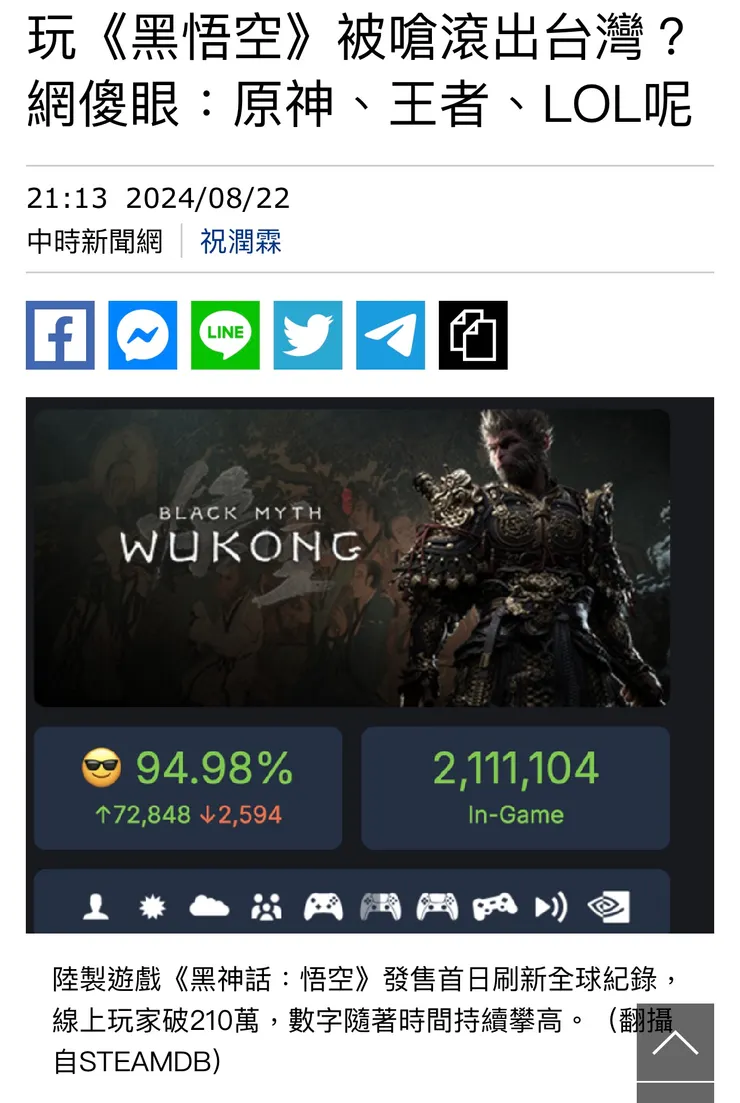Viewport: 740px width, 1103px height.
Task: Tweet the article using the Twitter icon
Action: coord(308,336)
